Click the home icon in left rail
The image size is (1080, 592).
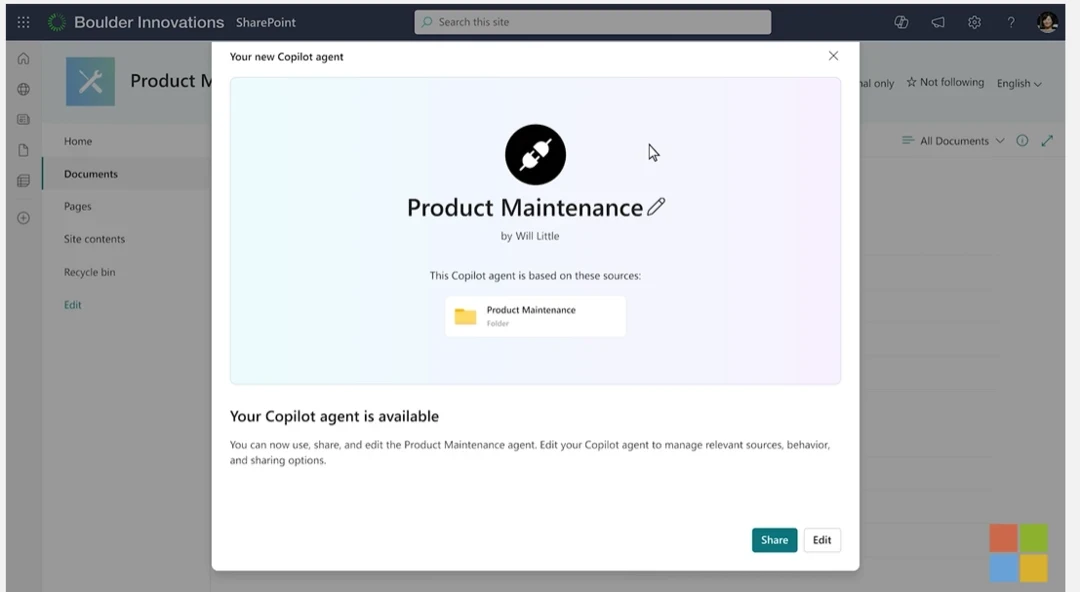(23, 59)
